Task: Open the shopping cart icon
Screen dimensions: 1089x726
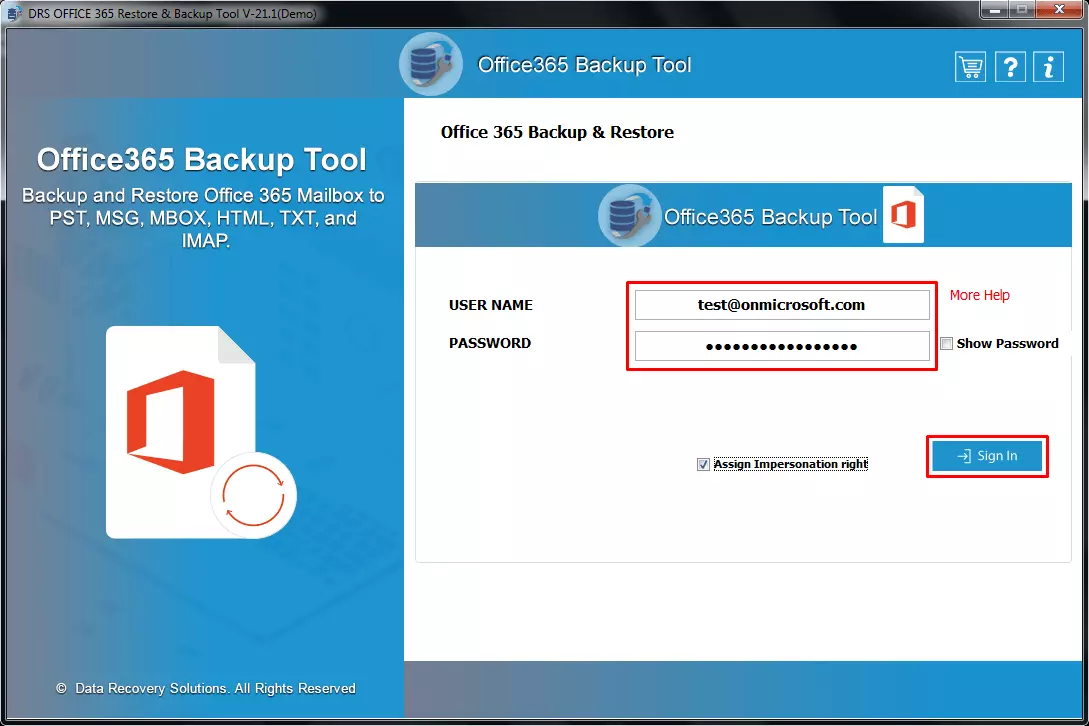Action: [969, 66]
